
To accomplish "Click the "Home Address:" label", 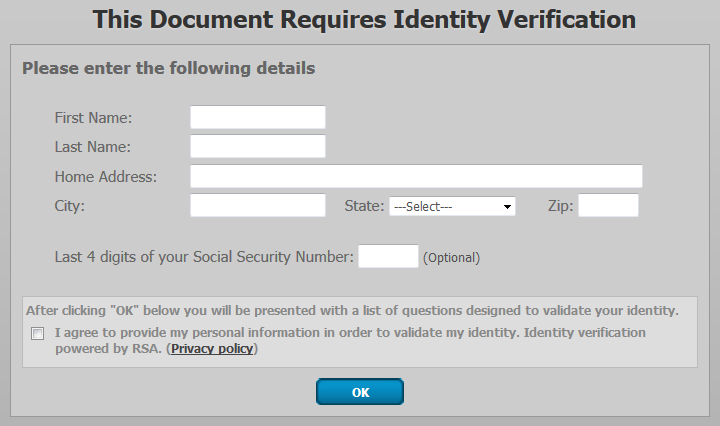I will tap(105, 177).
